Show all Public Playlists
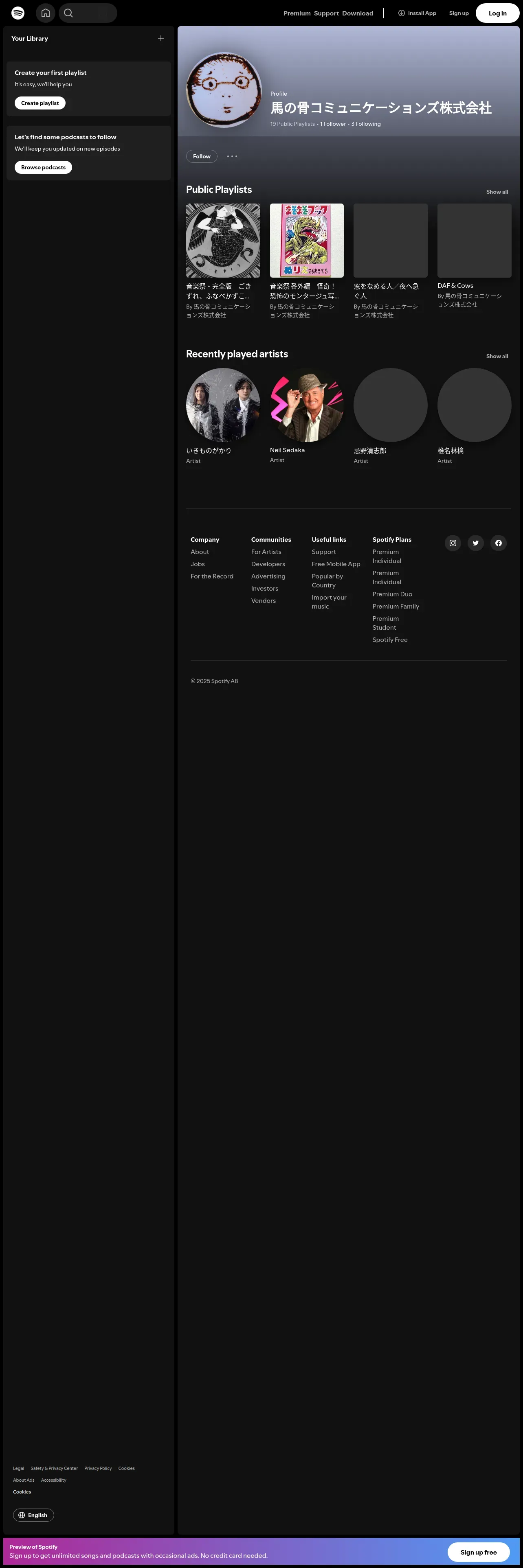523x1568 pixels. tap(497, 192)
